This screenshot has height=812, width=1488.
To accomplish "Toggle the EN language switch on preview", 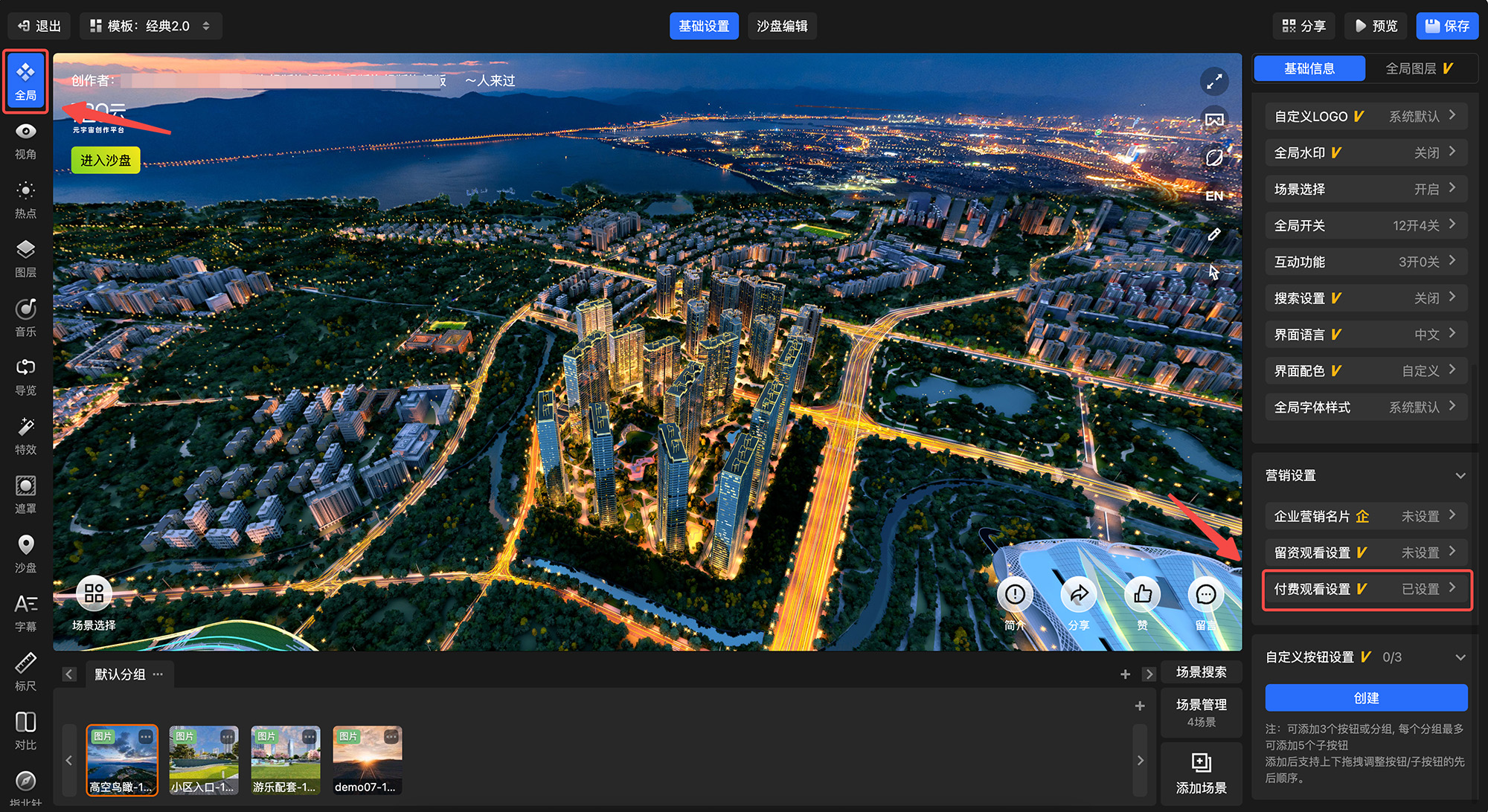I will click(x=1214, y=196).
